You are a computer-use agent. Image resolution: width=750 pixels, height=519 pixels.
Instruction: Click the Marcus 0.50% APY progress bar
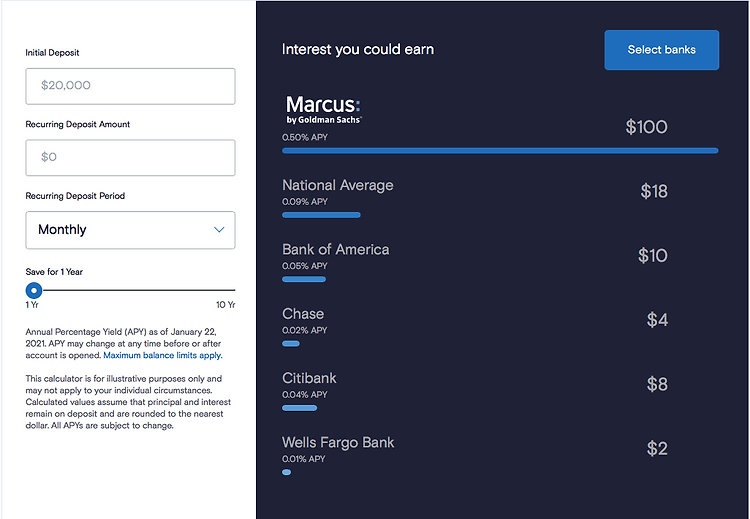point(500,151)
